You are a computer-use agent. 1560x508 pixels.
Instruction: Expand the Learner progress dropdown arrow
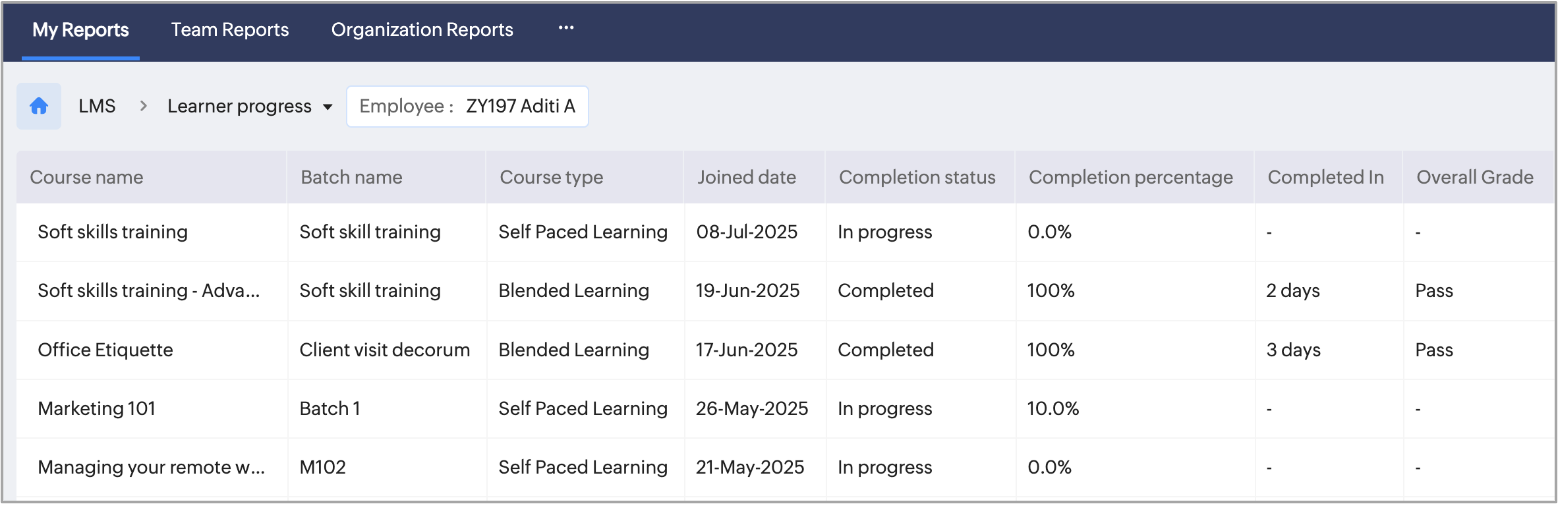327,107
